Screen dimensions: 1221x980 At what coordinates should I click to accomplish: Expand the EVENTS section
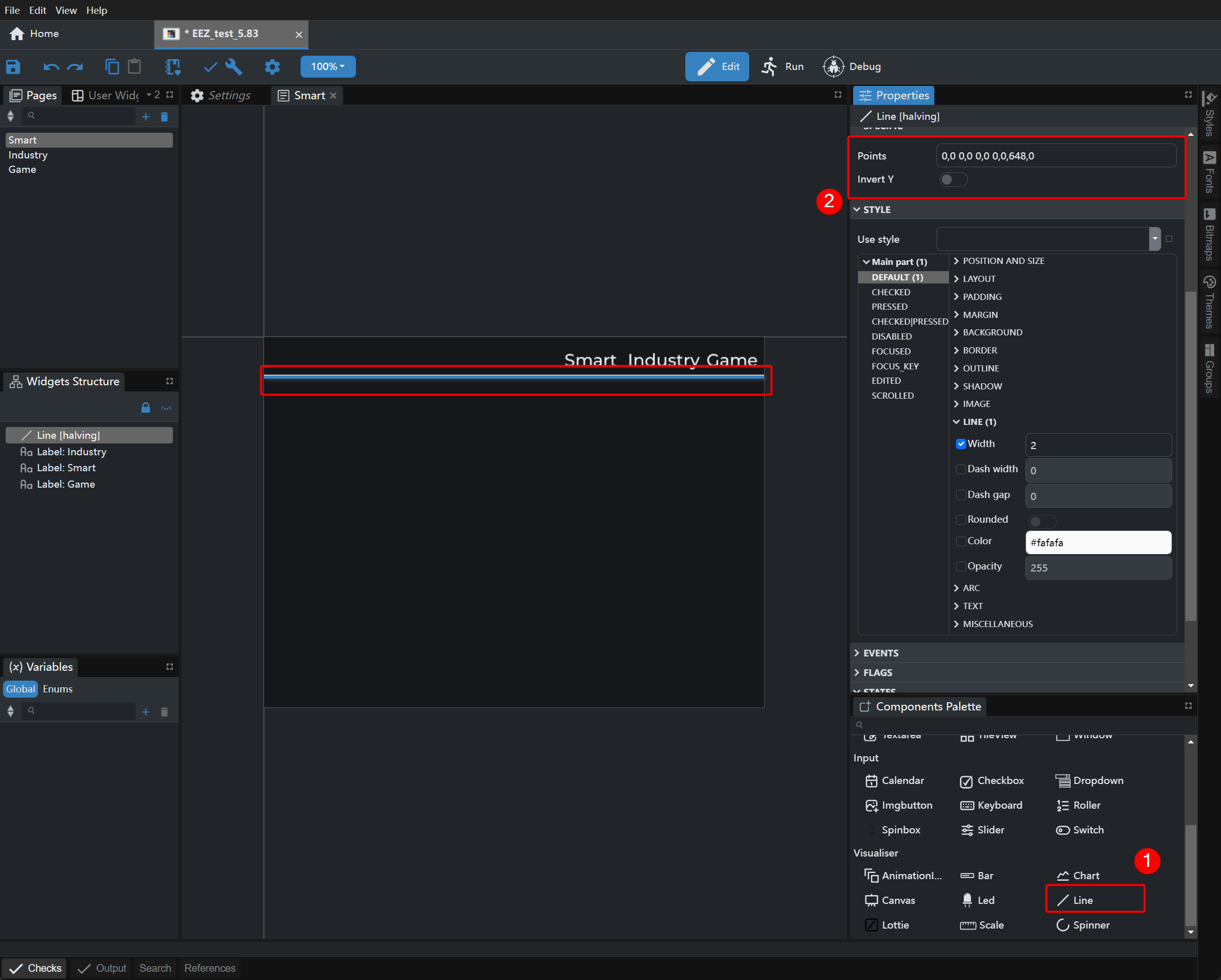[x=880, y=653]
